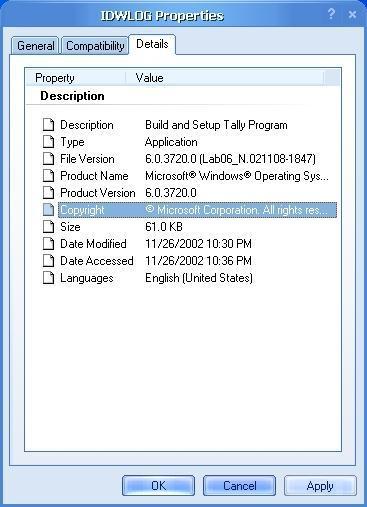Click the icon beside Date Modified

pos(49,244)
